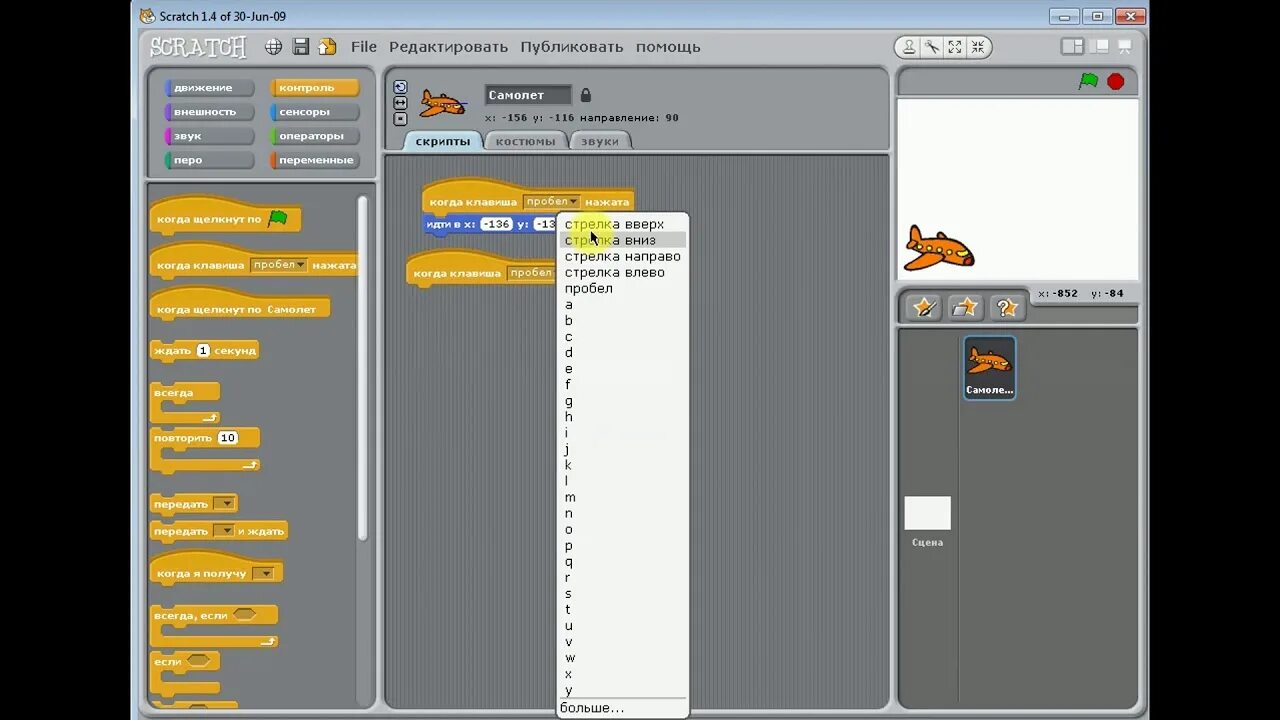
Task: Switch to the костюмы tab
Action: (x=525, y=141)
